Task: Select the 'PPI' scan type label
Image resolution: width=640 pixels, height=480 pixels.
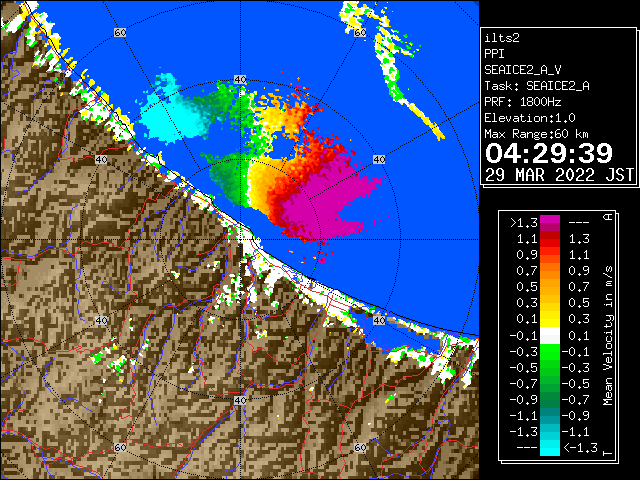Action: pyautogui.click(x=494, y=54)
